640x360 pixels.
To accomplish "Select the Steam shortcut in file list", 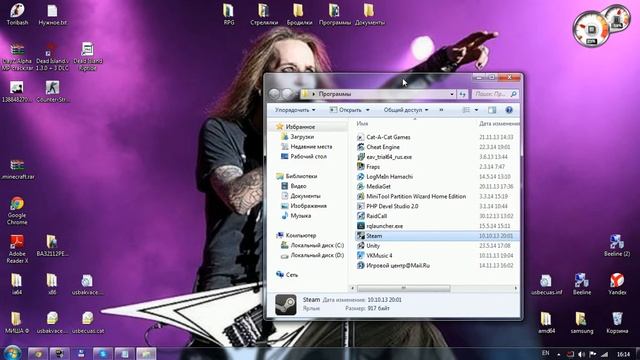I will (x=437, y=236).
